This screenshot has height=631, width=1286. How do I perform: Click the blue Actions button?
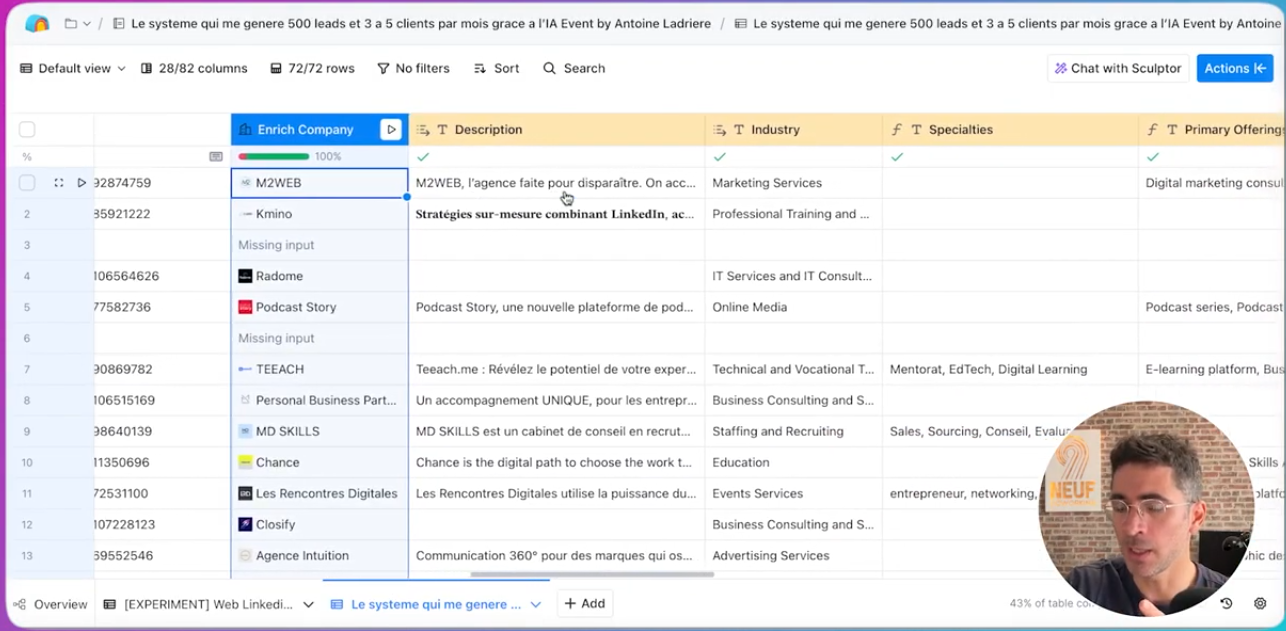[1234, 68]
